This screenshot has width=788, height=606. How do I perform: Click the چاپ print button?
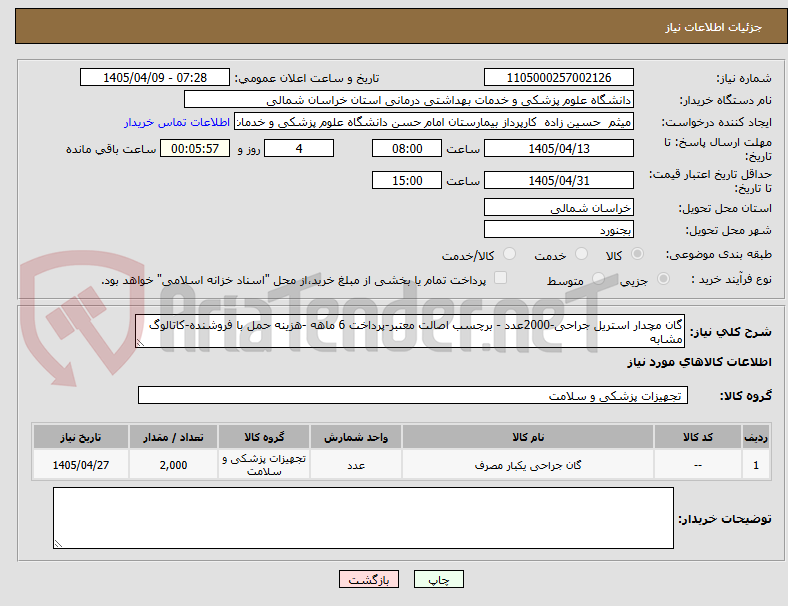pos(439,579)
